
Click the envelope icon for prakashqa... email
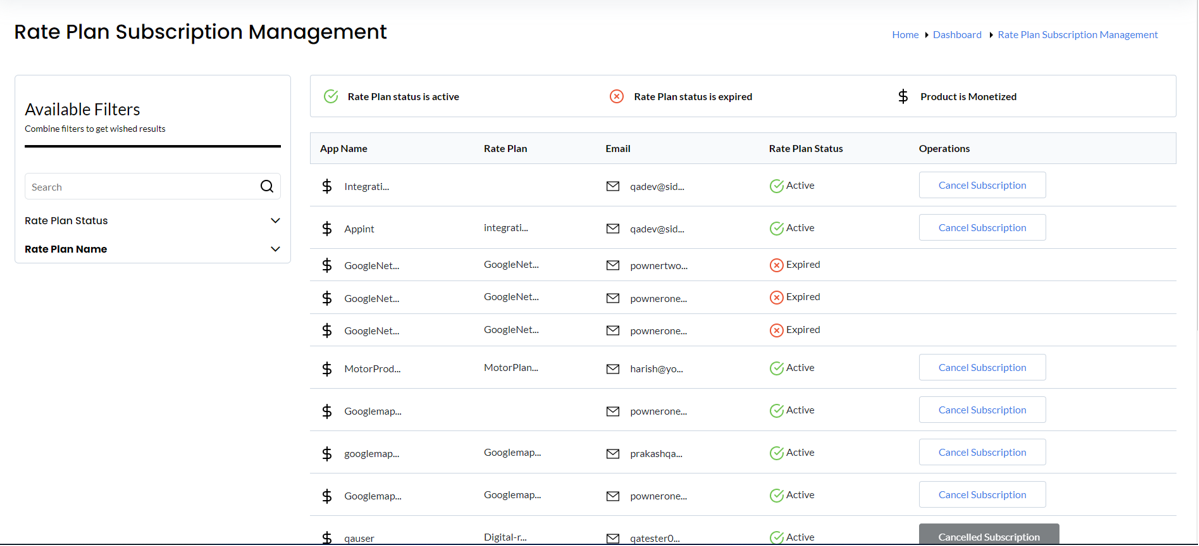click(612, 453)
